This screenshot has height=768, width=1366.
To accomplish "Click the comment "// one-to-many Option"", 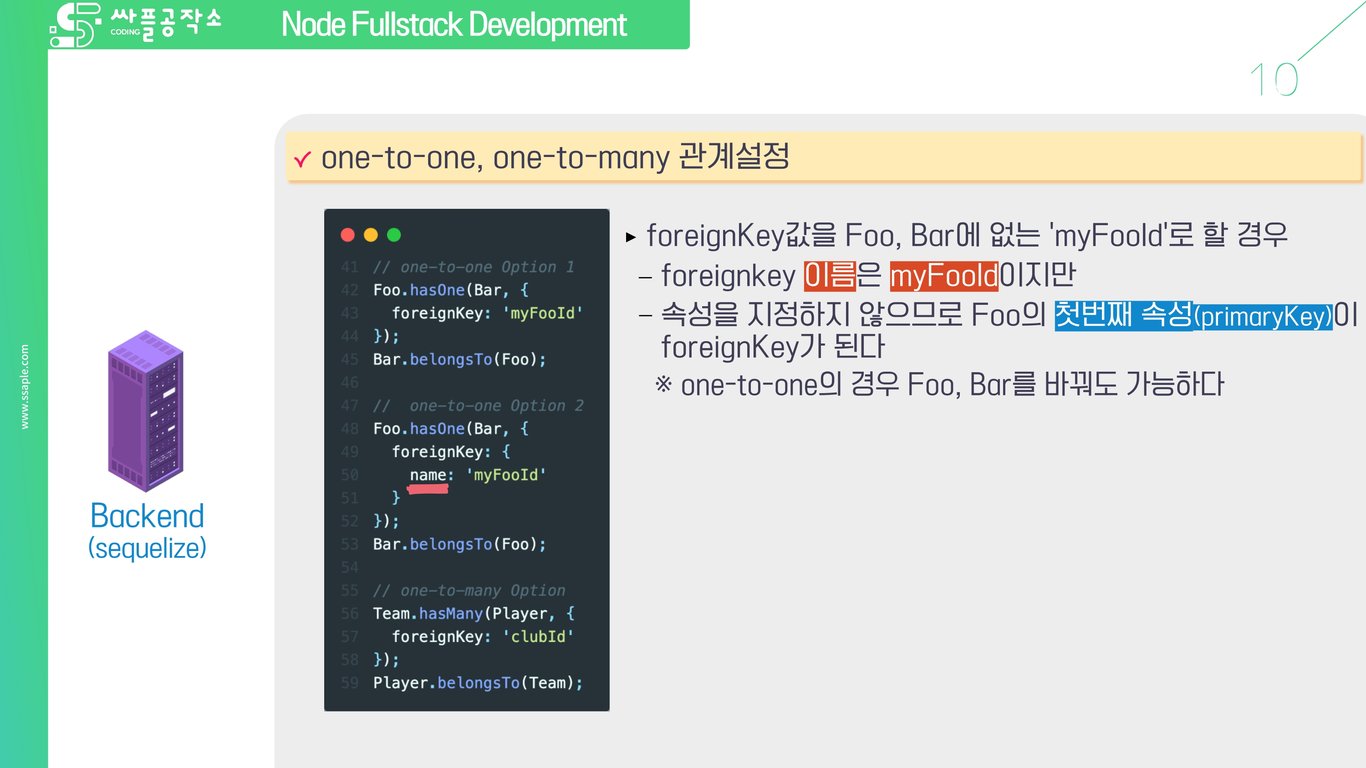I will pos(469,590).
